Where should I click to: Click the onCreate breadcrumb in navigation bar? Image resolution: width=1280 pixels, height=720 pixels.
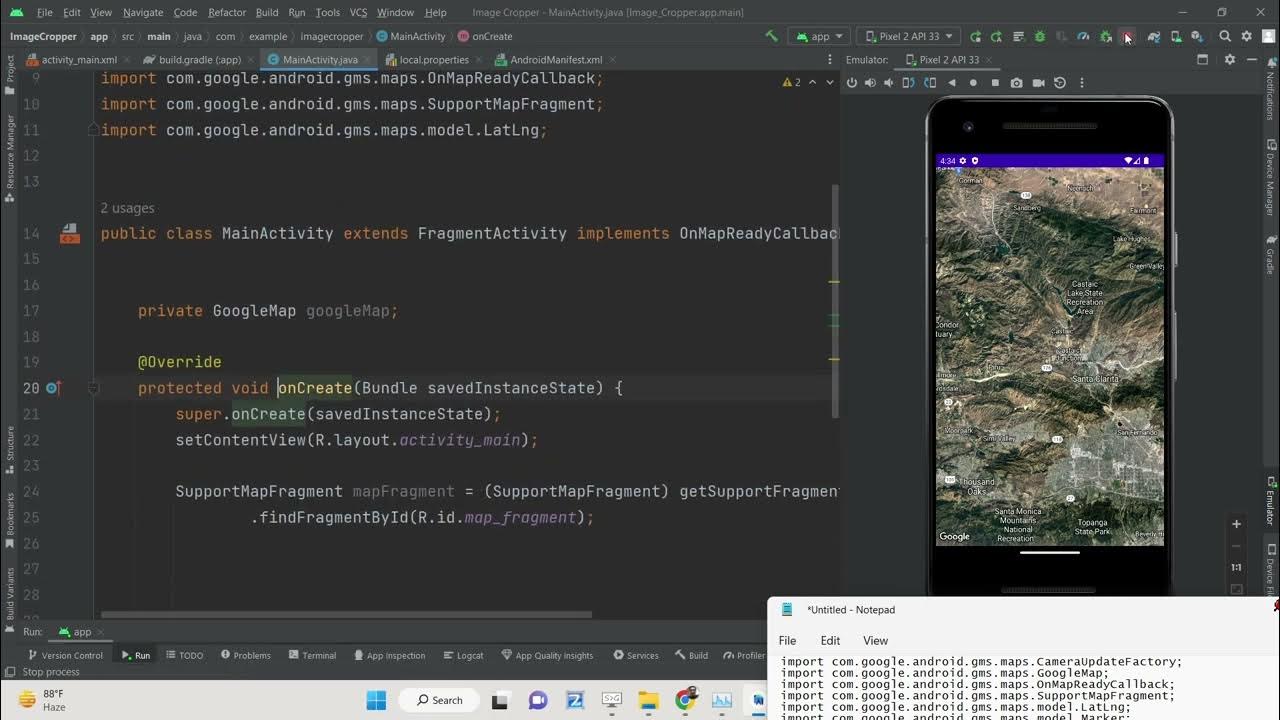[491, 36]
